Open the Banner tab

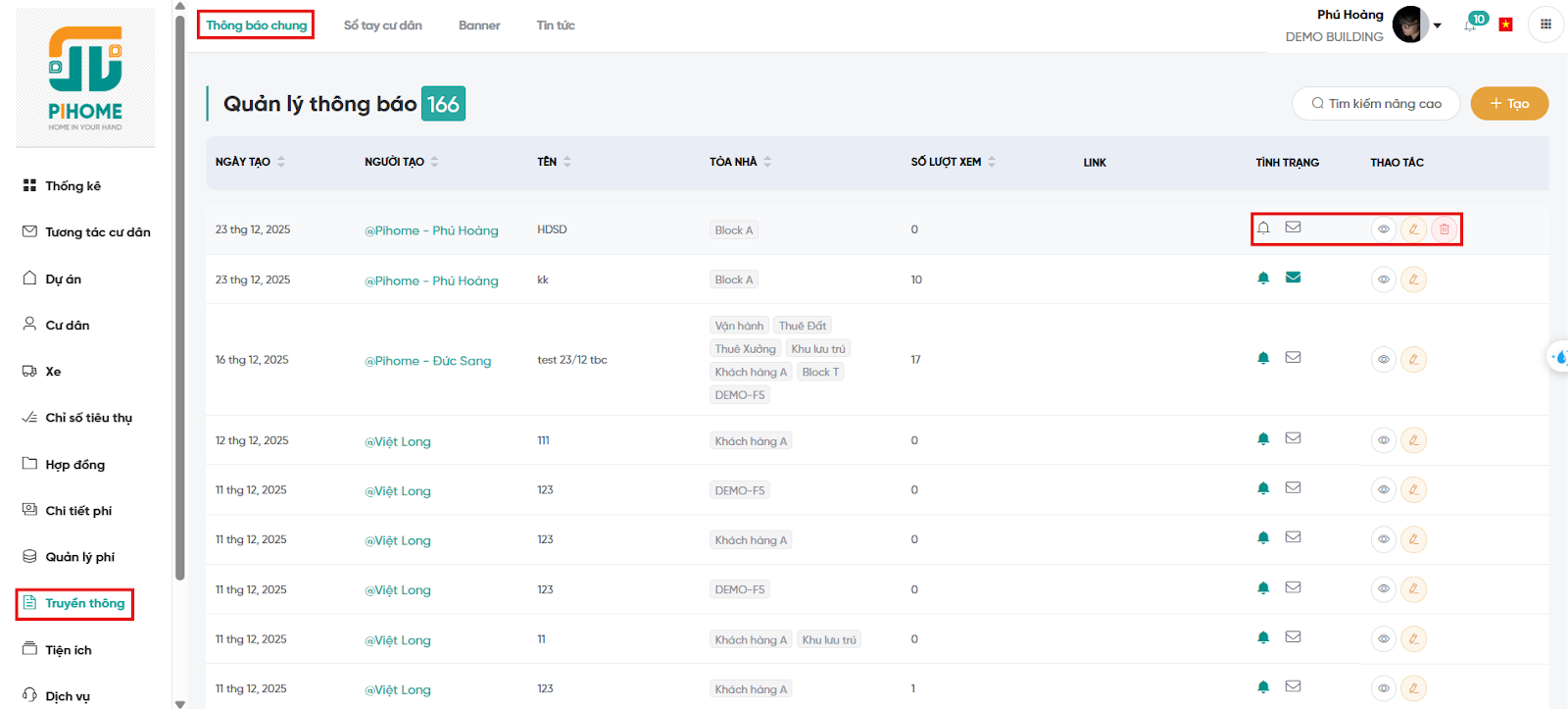point(479,25)
